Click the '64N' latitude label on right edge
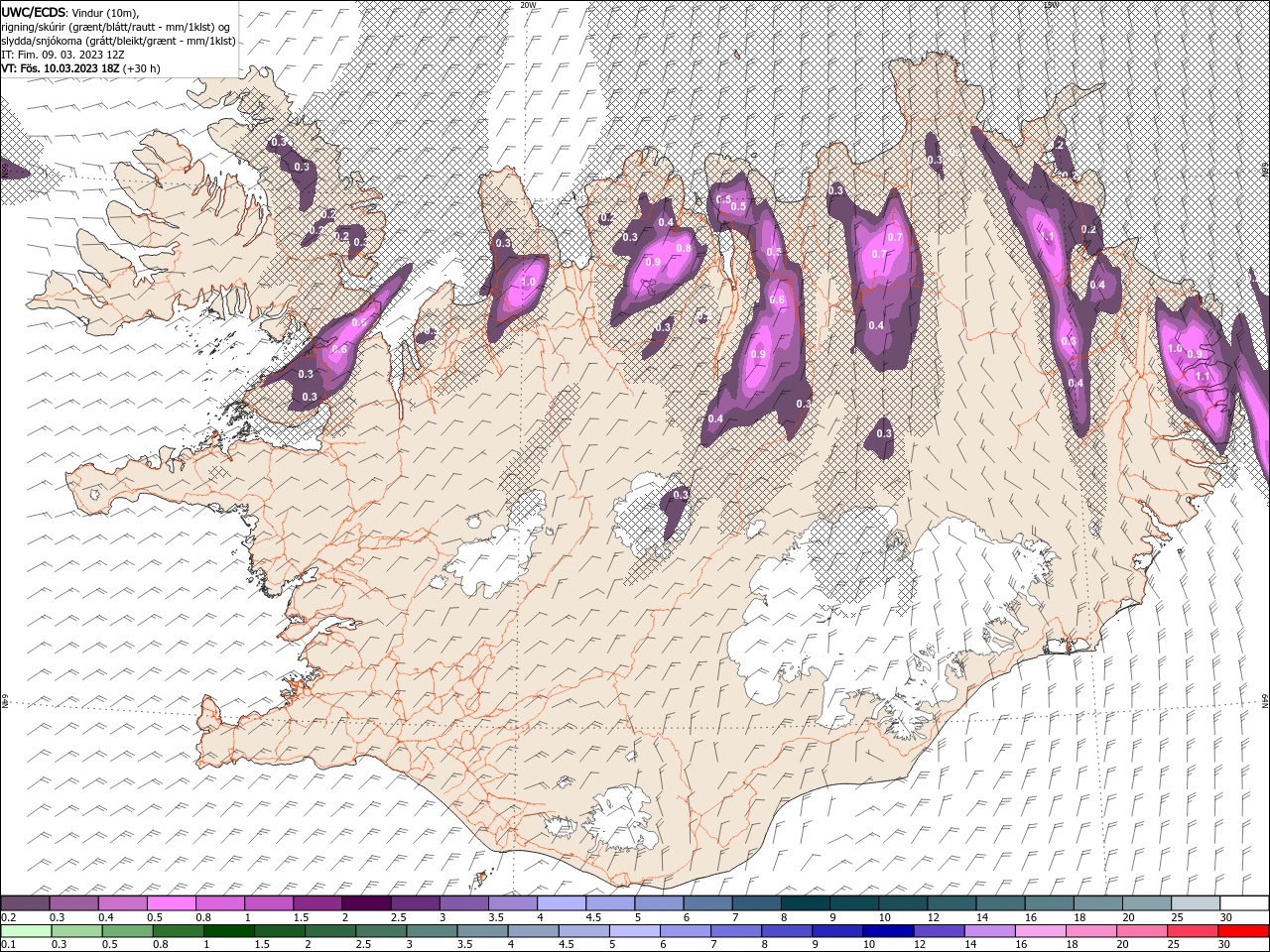This screenshot has height=952, width=1270. [x=1265, y=703]
